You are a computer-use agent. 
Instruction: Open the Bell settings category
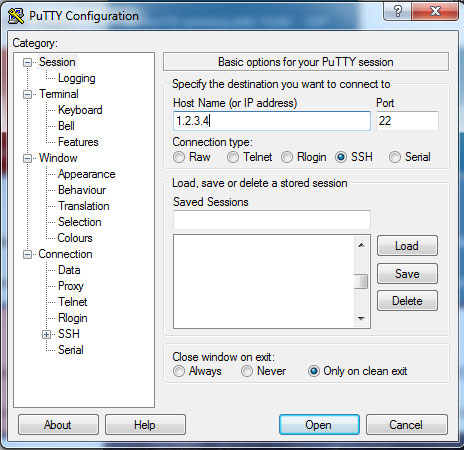tap(66, 126)
